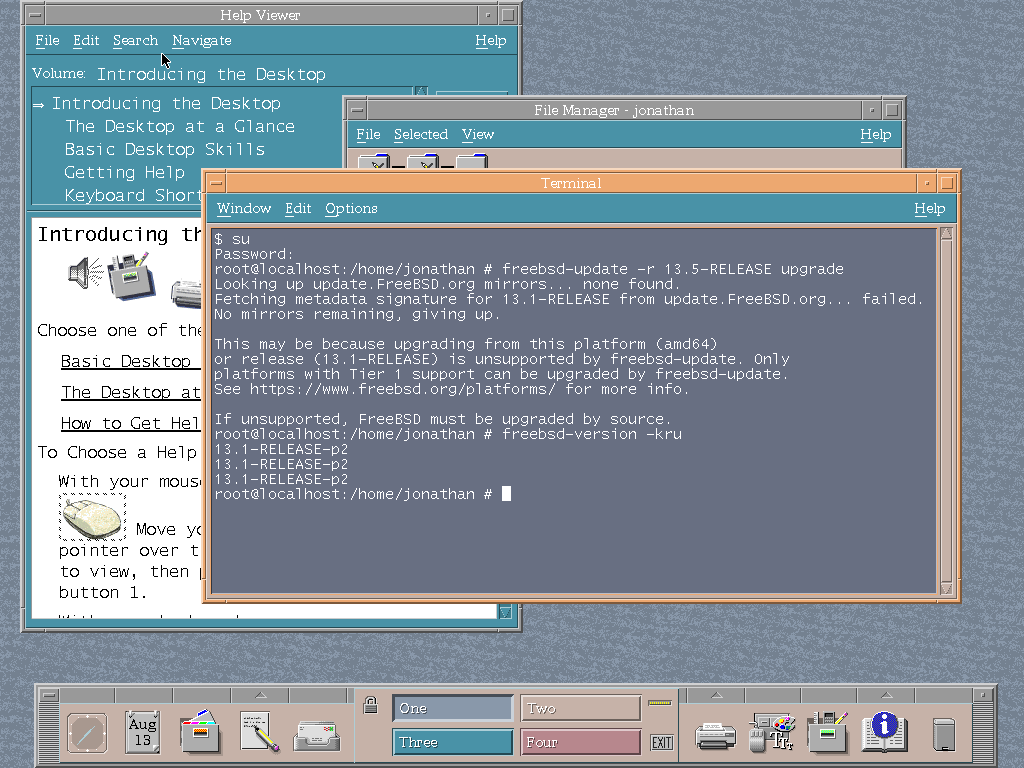Click the Terminal scrollbar down arrow
Image resolution: width=1024 pixels, height=768 pixels.
point(946,588)
